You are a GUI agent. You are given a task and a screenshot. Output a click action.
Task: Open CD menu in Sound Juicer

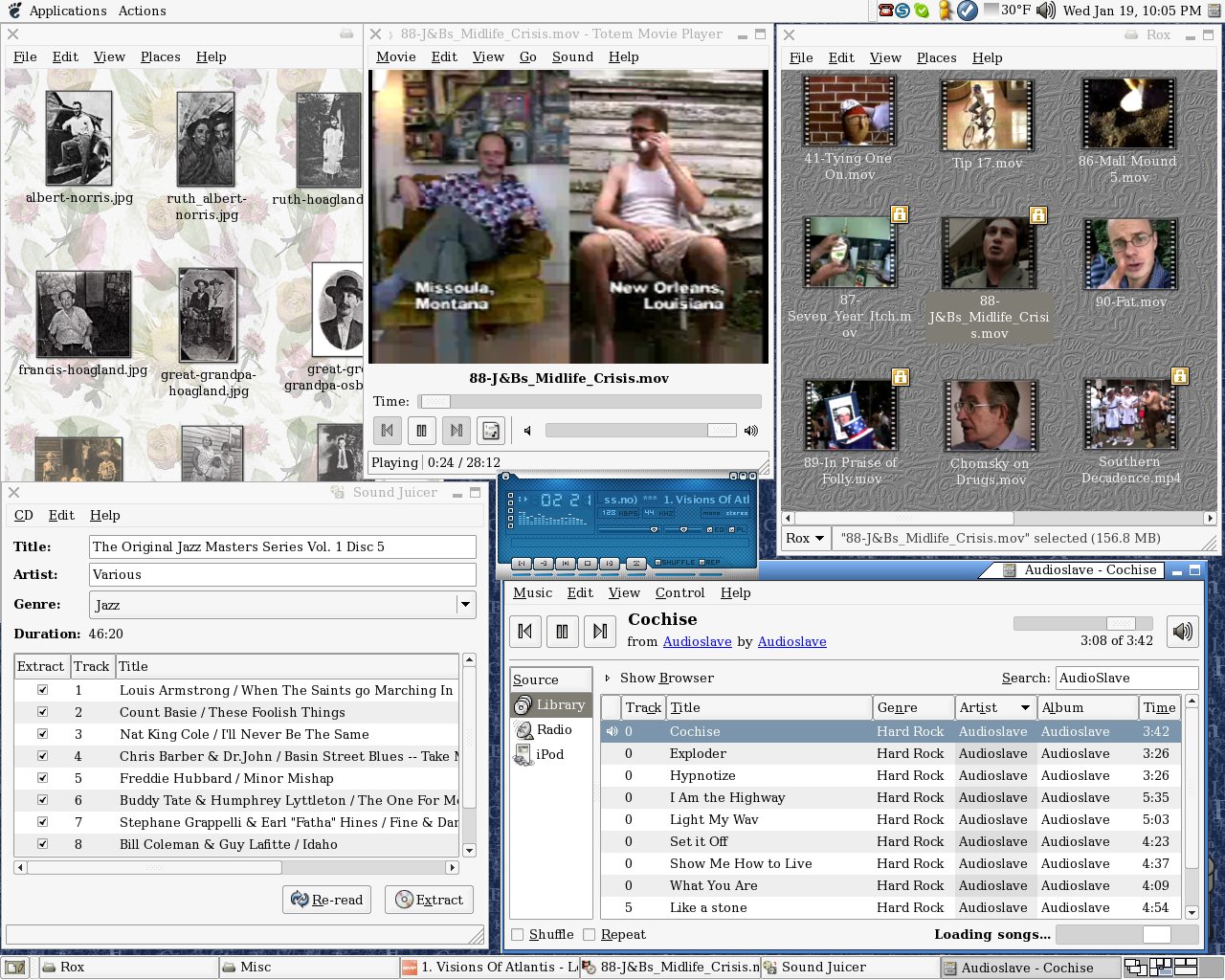point(24,515)
